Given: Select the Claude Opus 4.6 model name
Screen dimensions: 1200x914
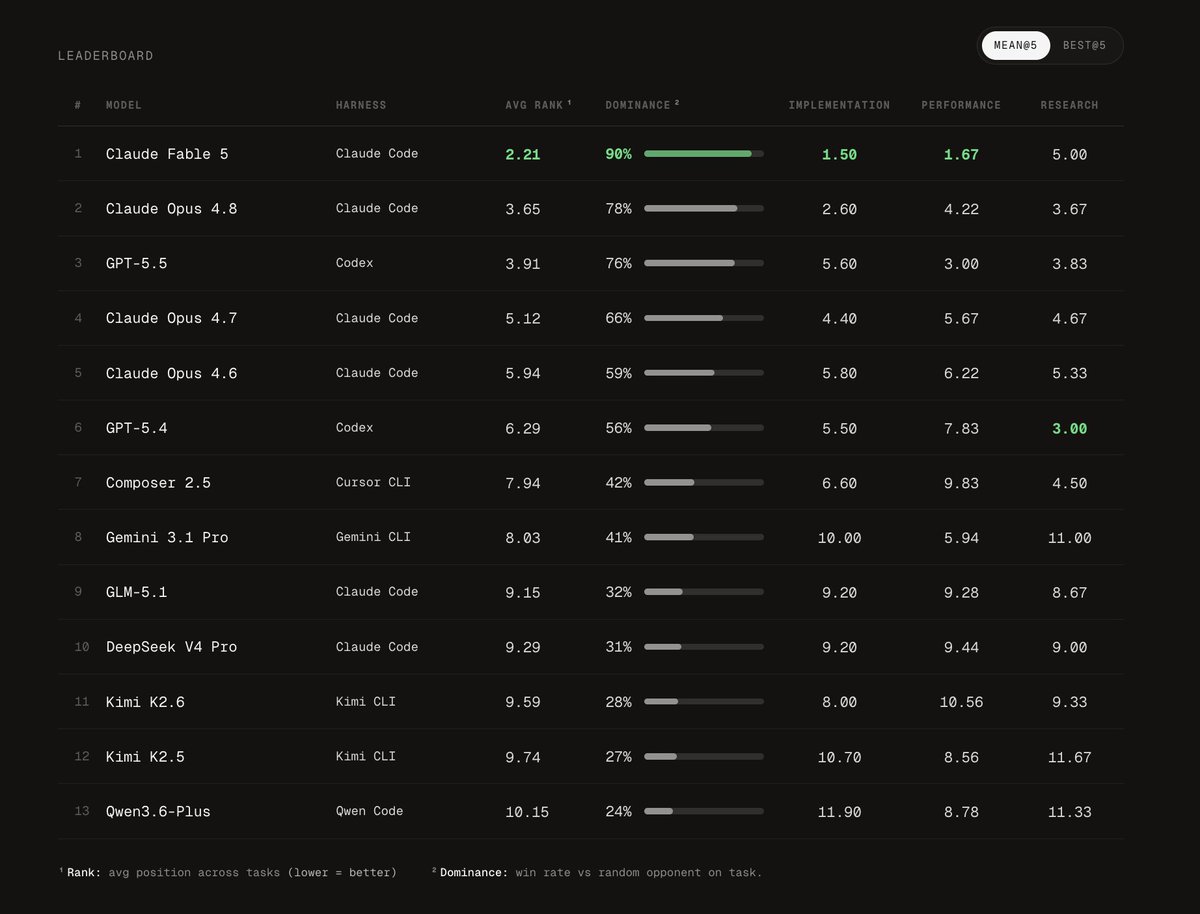Looking at the screenshot, I should (x=171, y=373).
